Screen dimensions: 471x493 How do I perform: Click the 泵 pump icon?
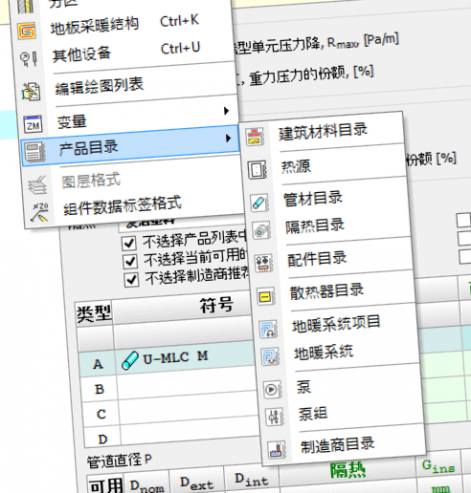[272, 389]
